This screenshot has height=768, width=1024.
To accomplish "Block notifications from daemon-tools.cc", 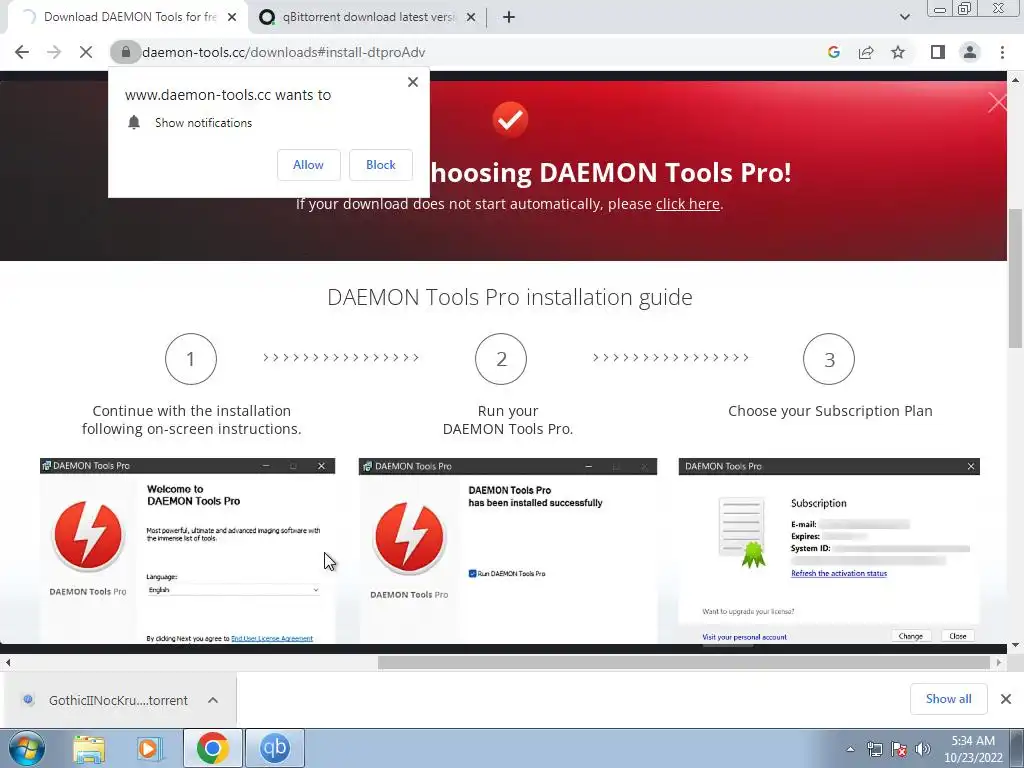I will point(381,165).
